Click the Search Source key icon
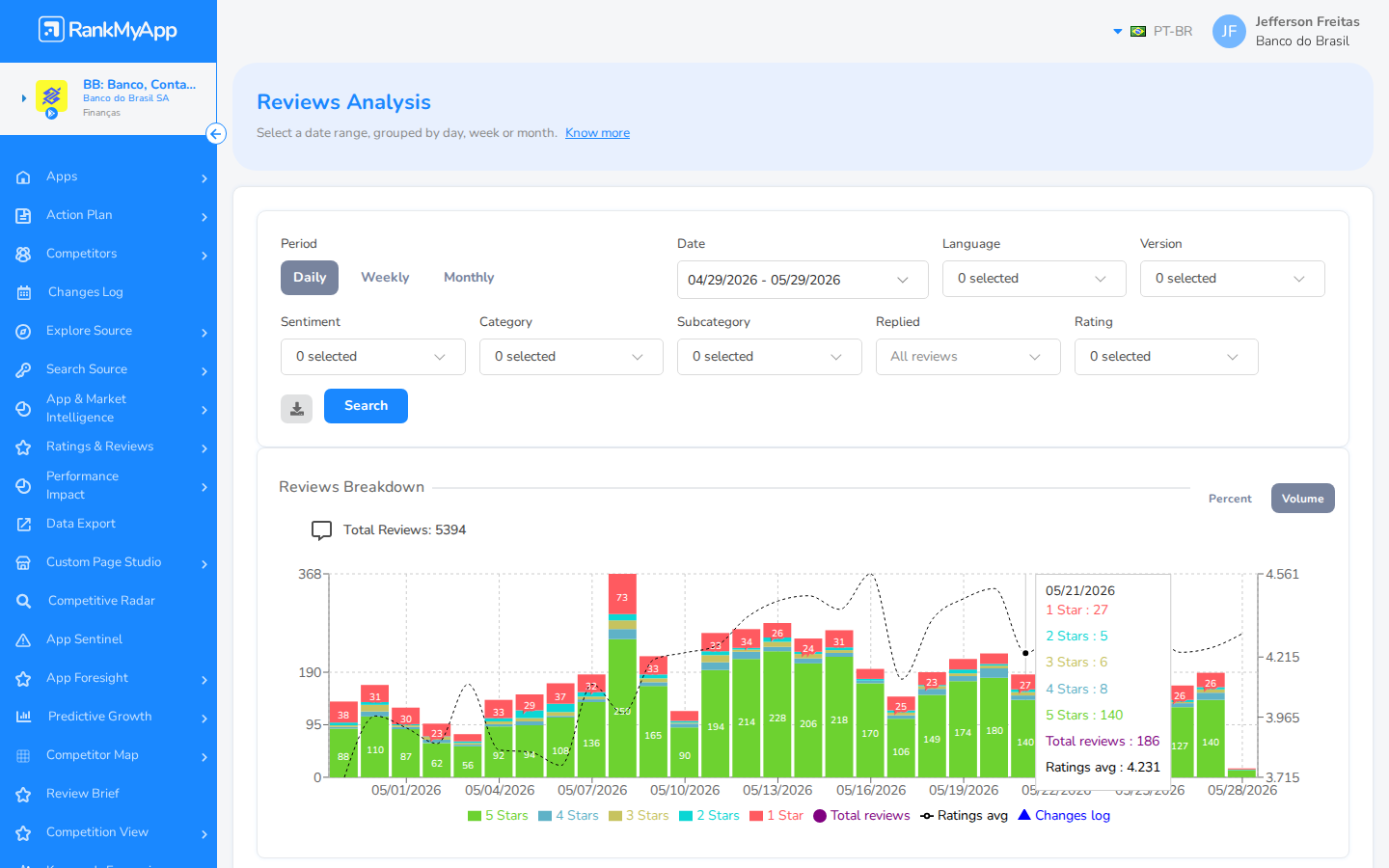Image resolution: width=1389 pixels, height=868 pixels. point(23,370)
